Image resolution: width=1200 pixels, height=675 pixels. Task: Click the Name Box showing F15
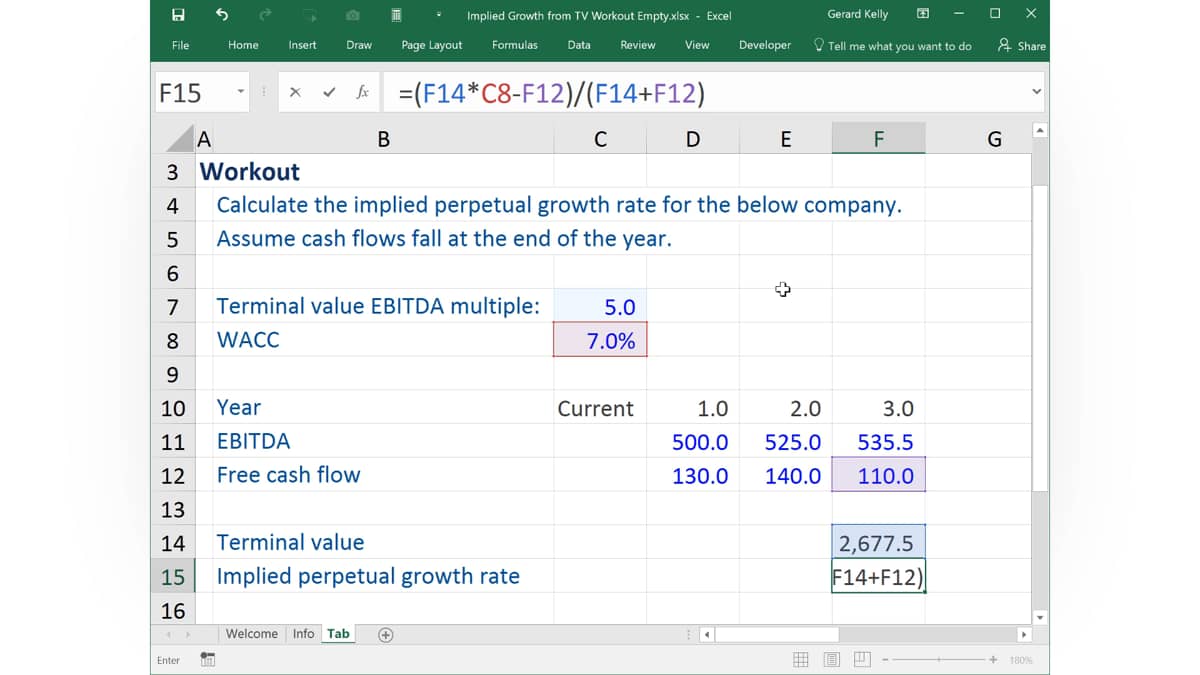point(193,93)
